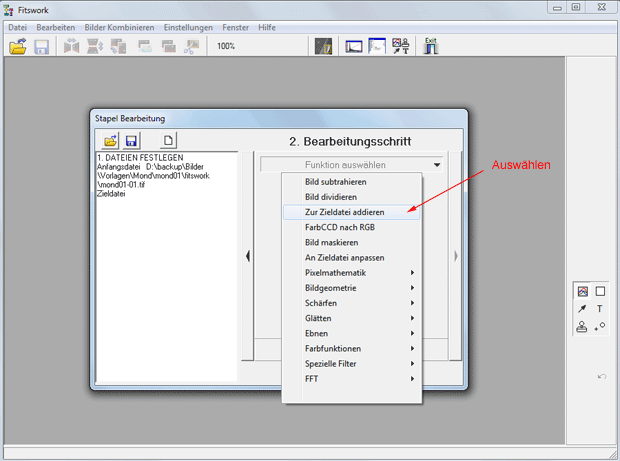Open the Einstellungen menu
This screenshot has height=461, width=620.
(188, 28)
